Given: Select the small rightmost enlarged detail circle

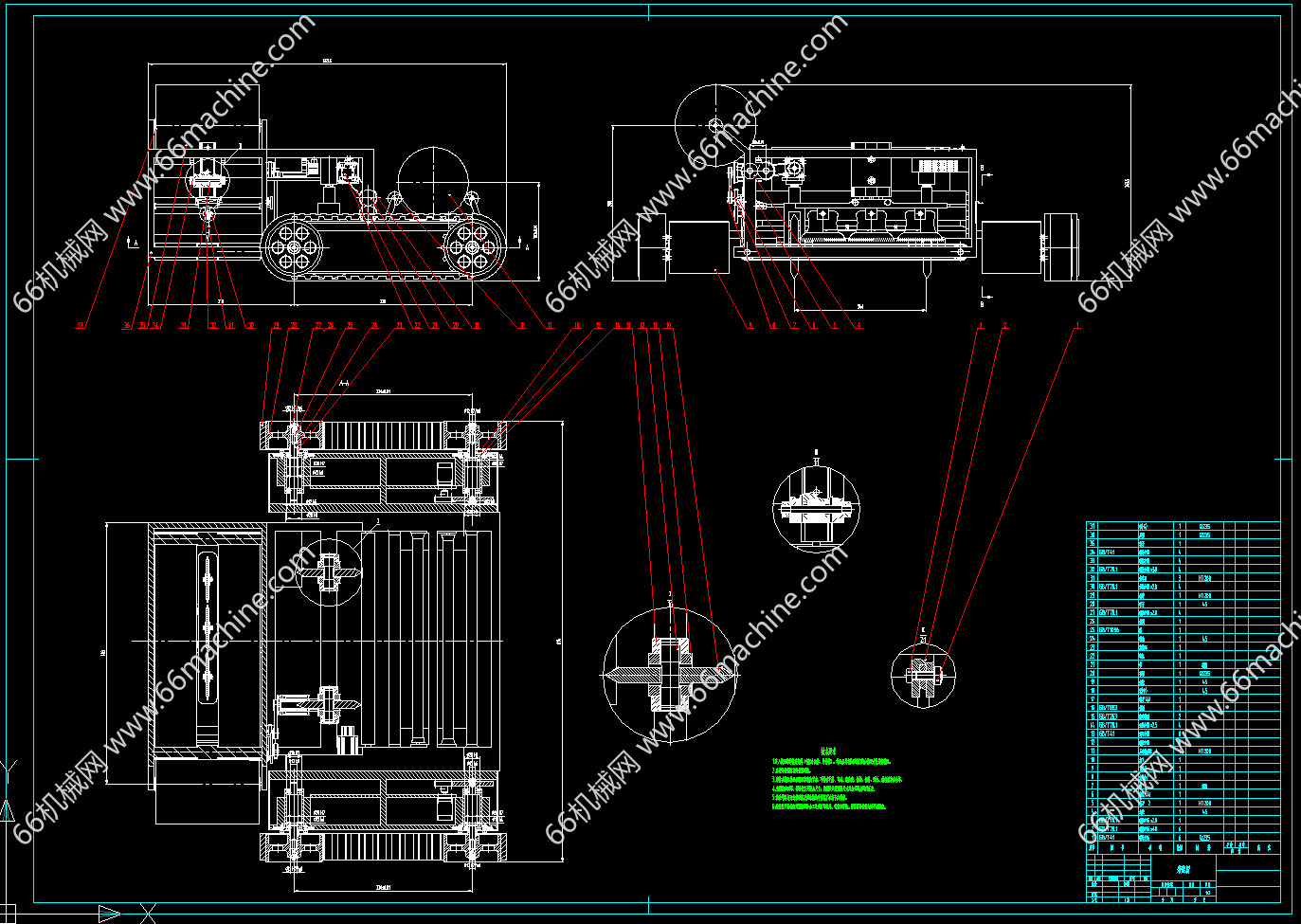Looking at the screenshot, I should point(923,674).
